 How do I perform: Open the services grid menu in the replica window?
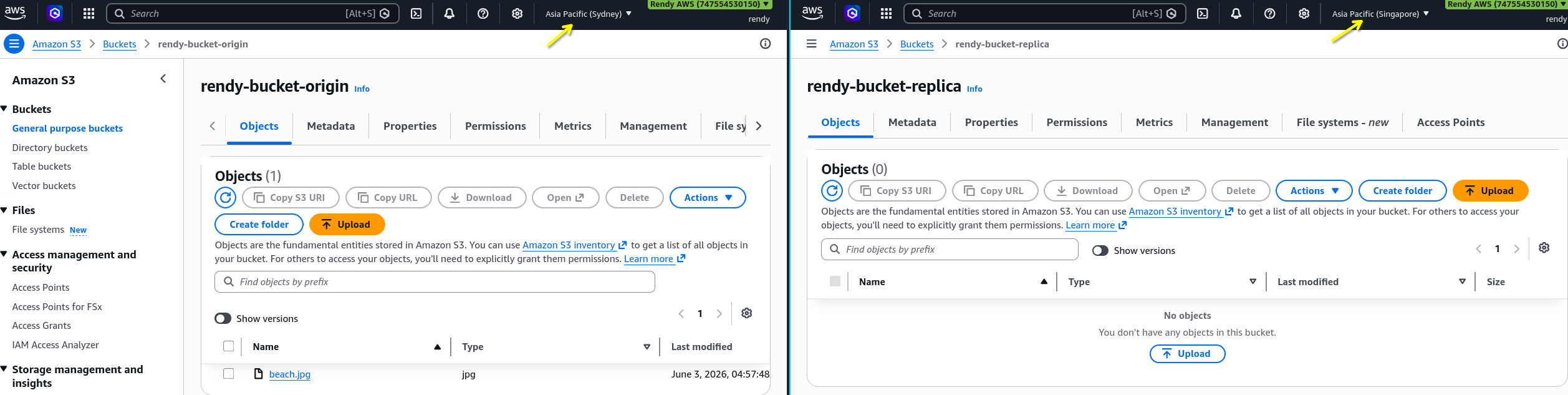886,14
